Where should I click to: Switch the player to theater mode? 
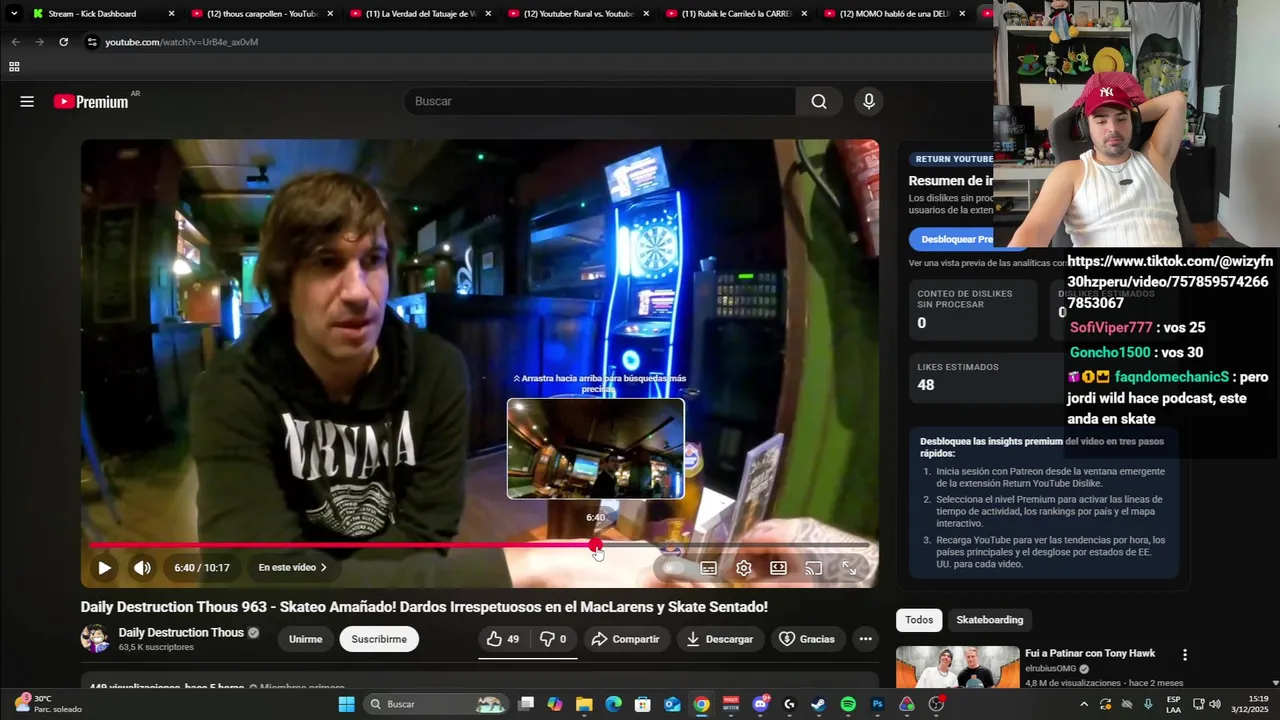(x=778, y=568)
